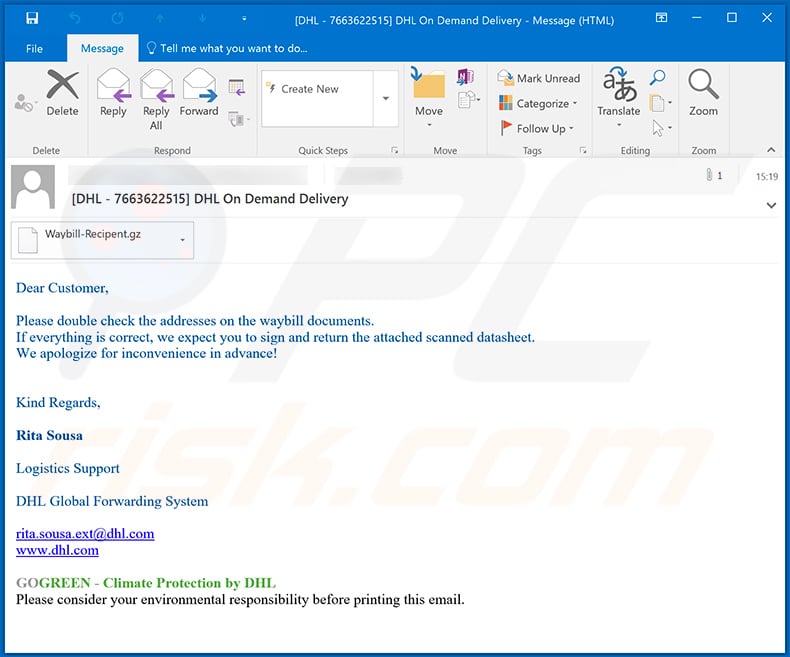Click the rita.sousa.ext@dhl.com link
This screenshot has height=657, width=790.
click(85, 534)
